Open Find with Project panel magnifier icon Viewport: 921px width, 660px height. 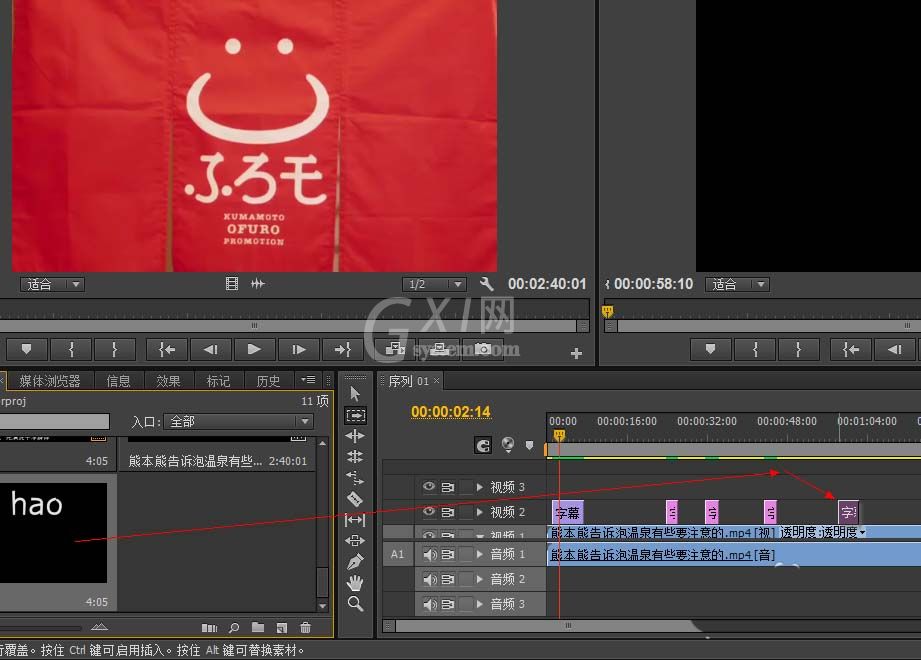tap(234, 627)
